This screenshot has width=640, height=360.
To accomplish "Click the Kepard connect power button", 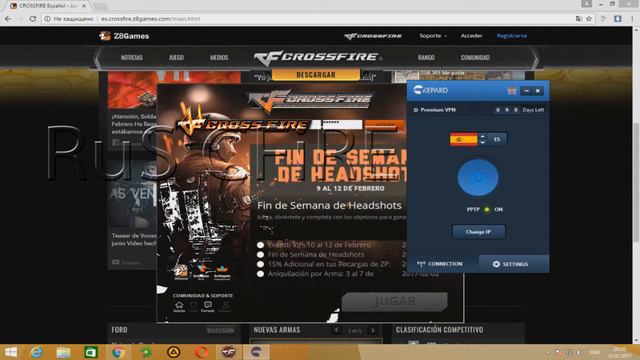I will coord(478,178).
